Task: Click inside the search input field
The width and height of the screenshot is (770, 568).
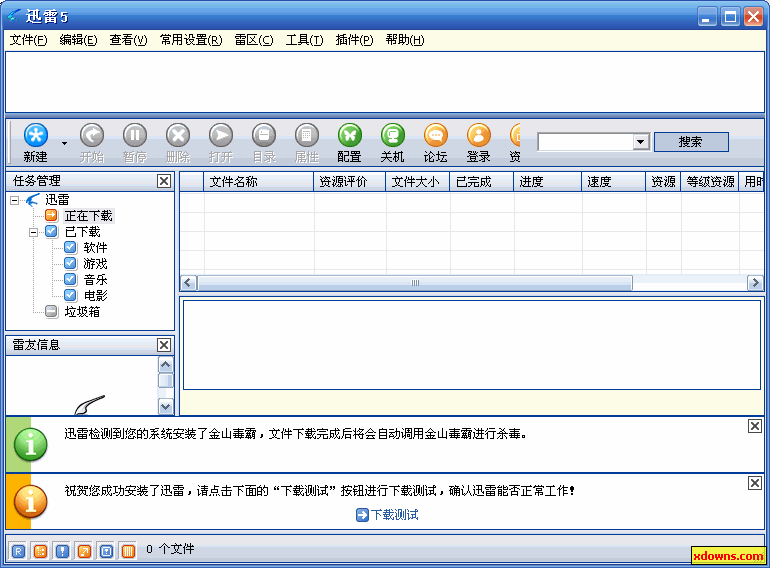Action: [x=585, y=142]
